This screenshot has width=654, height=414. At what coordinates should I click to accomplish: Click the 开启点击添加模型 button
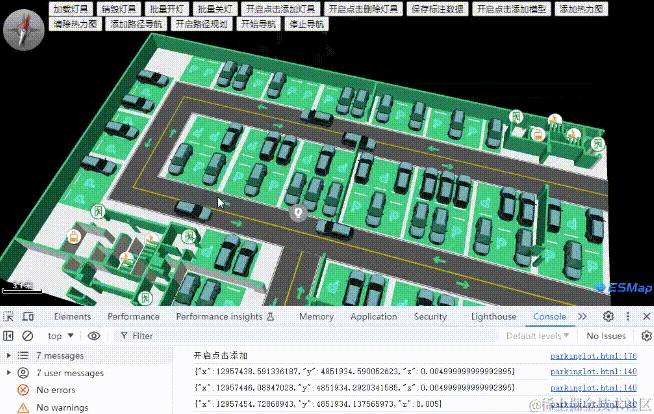click(x=511, y=9)
